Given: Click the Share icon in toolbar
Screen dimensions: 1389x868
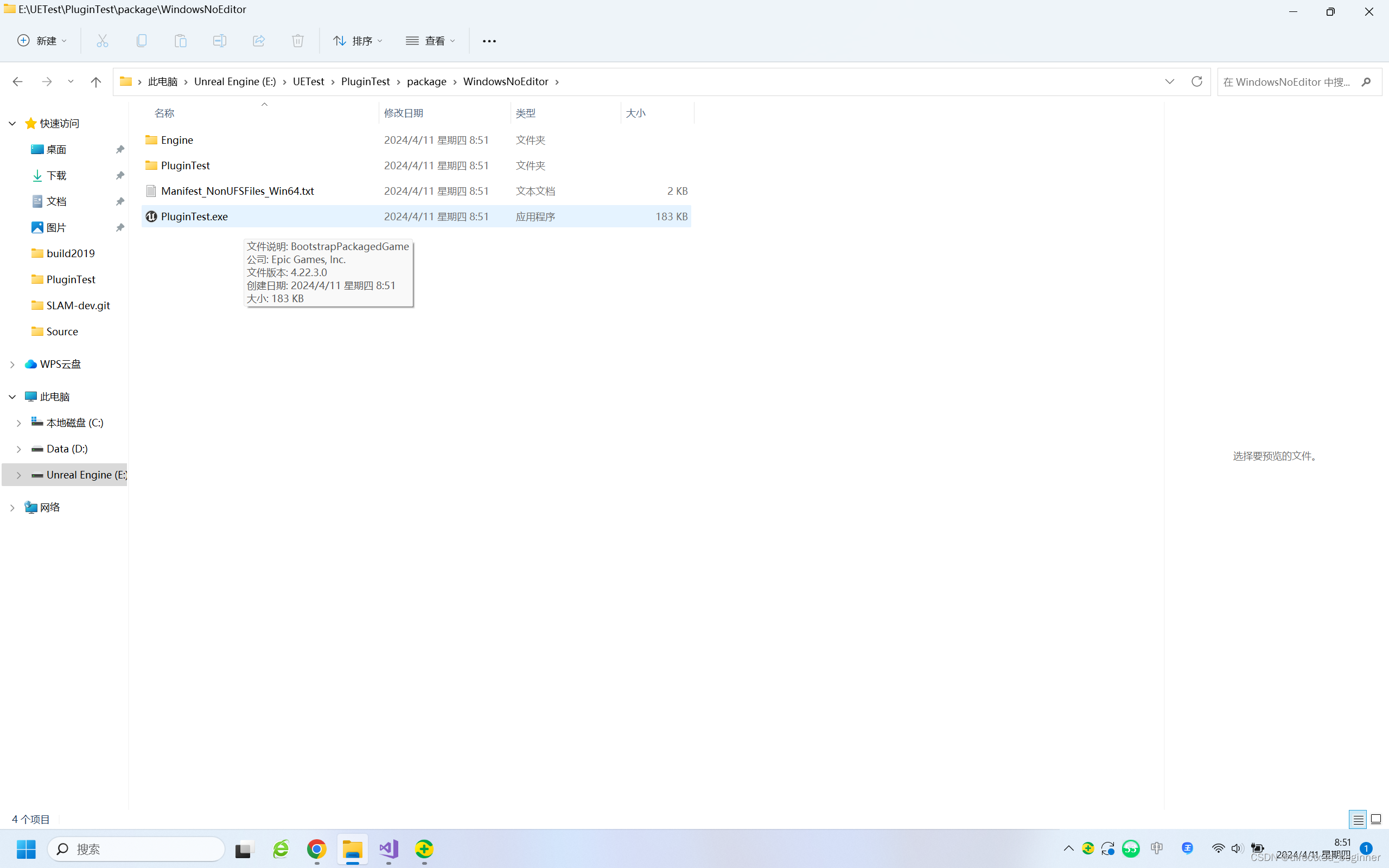Looking at the screenshot, I should click(x=259, y=41).
